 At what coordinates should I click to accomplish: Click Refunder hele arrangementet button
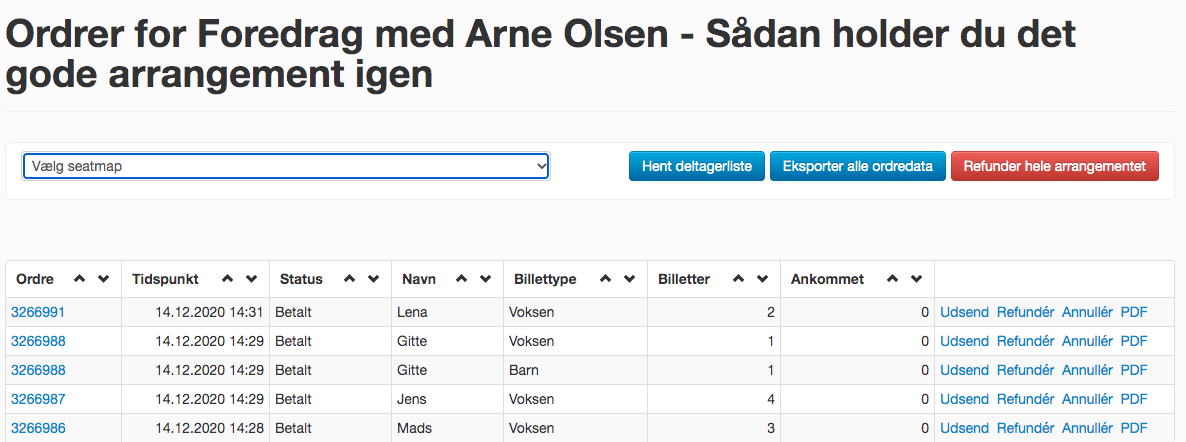point(1054,167)
